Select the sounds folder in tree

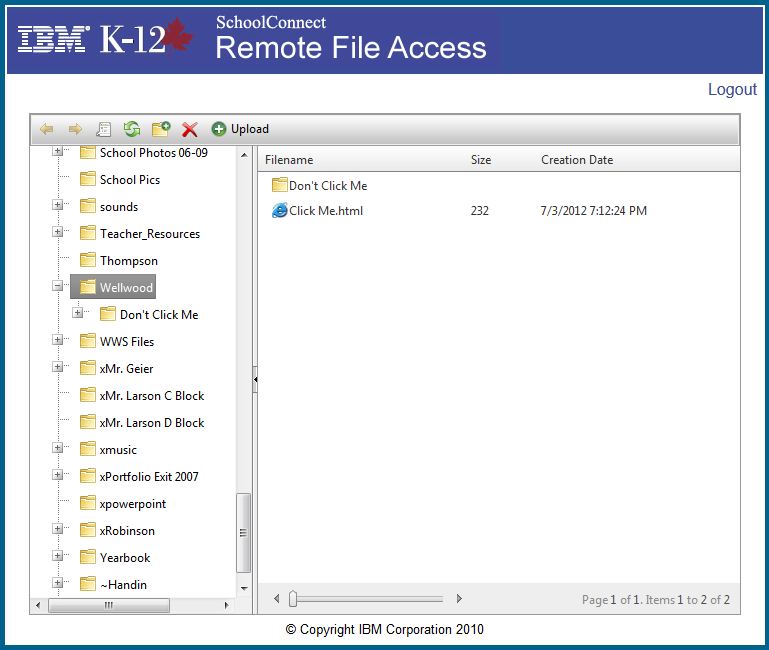tap(119, 207)
